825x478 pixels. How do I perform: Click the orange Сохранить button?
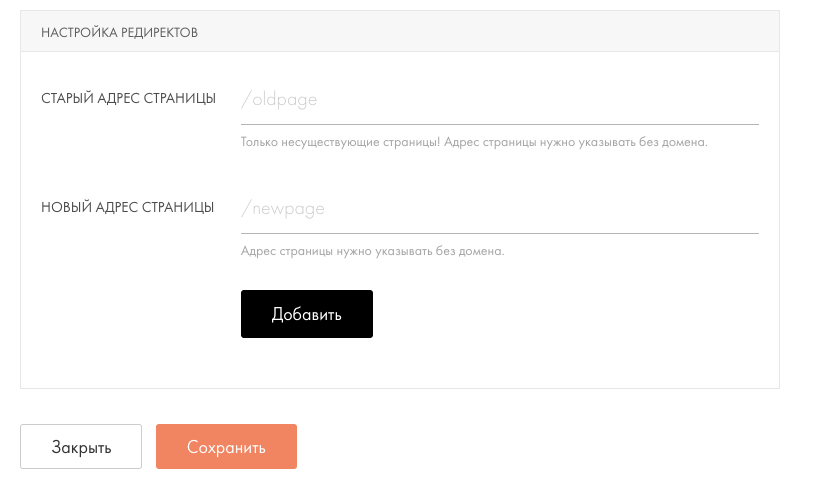[226, 447]
